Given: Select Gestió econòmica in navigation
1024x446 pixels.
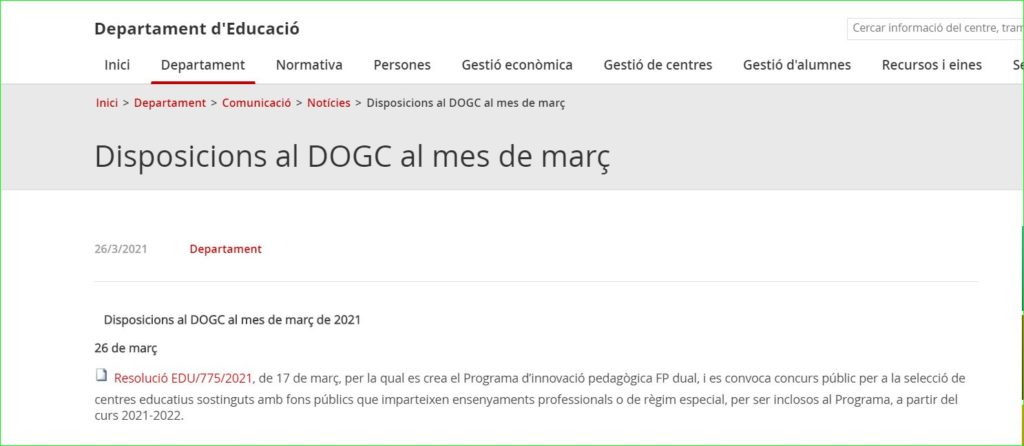Looking at the screenshot, I should click(x=517, y=65).
